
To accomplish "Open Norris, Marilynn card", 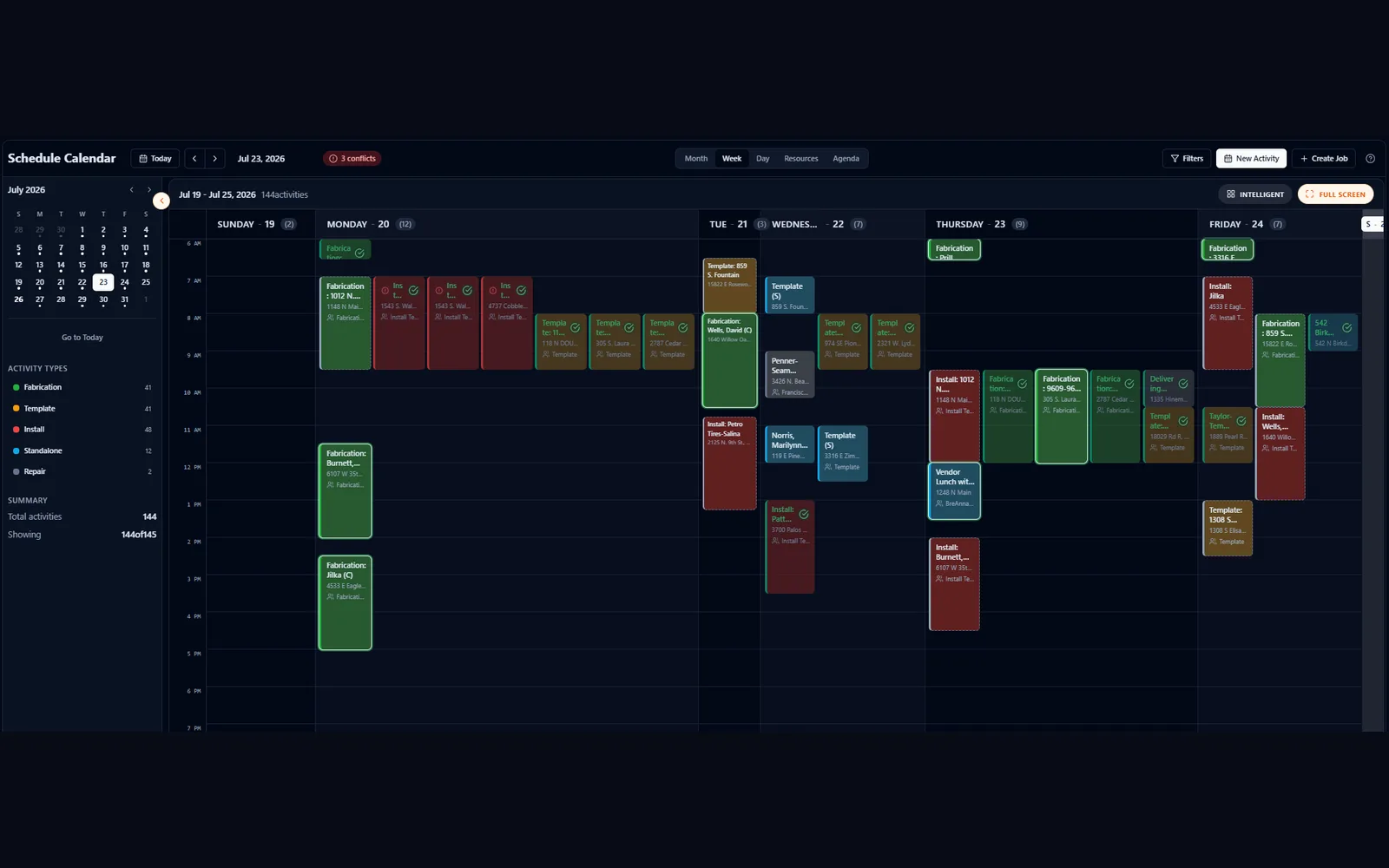I will 789,444.
